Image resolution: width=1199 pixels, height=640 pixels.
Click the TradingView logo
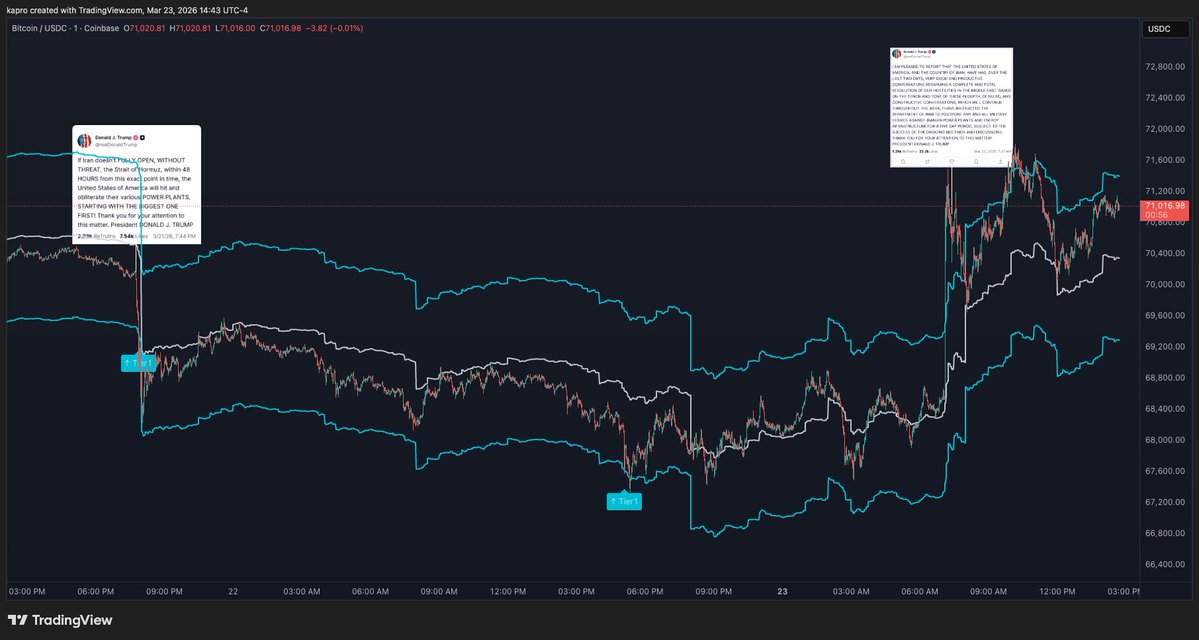coord(60,620)
